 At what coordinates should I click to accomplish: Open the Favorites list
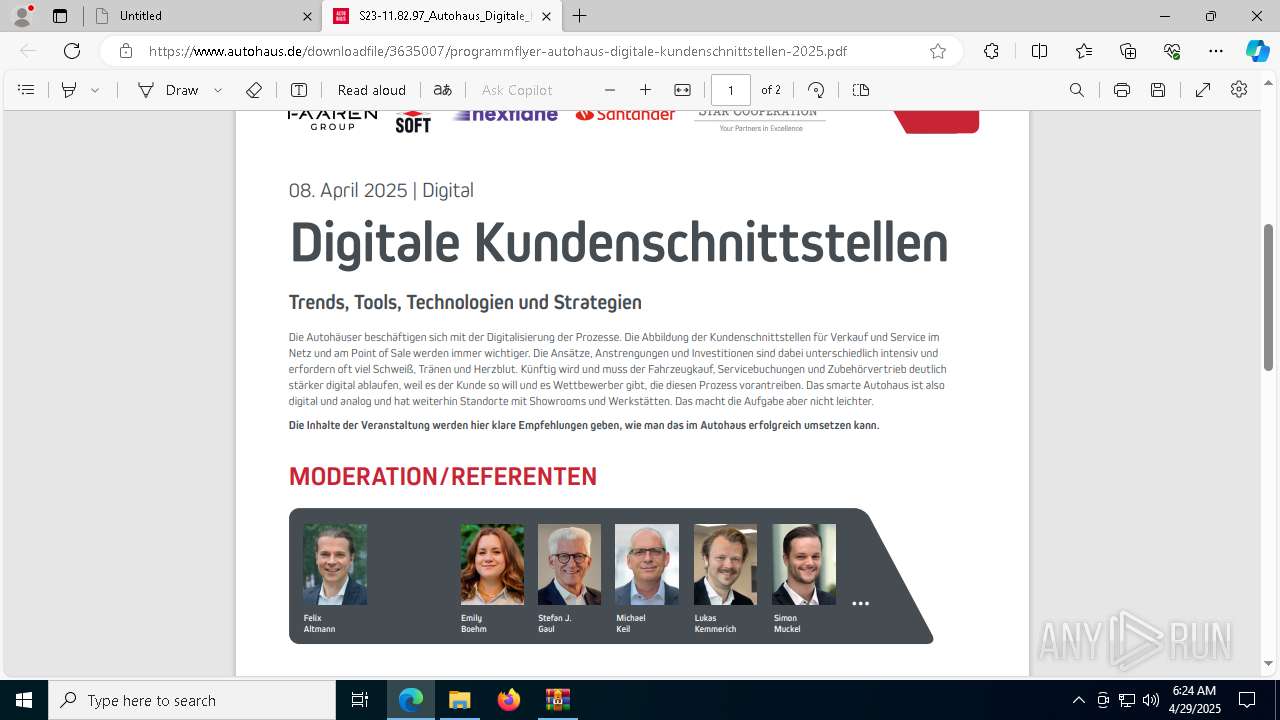[1084, 51]
